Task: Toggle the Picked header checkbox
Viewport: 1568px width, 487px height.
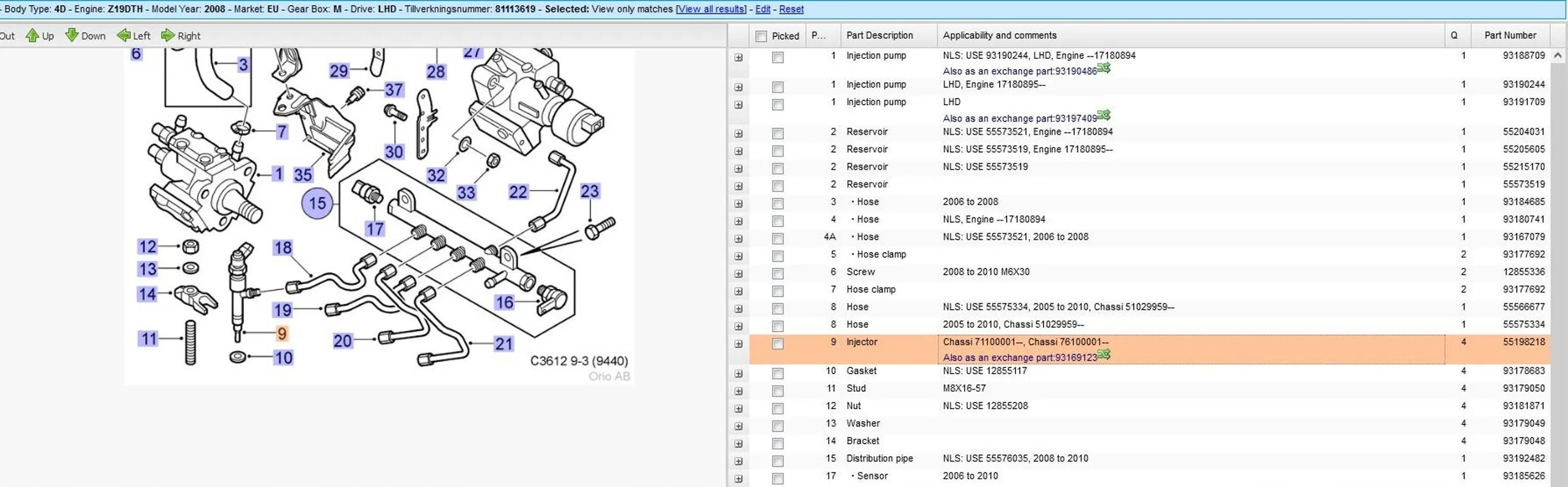Action: (761, 36)
